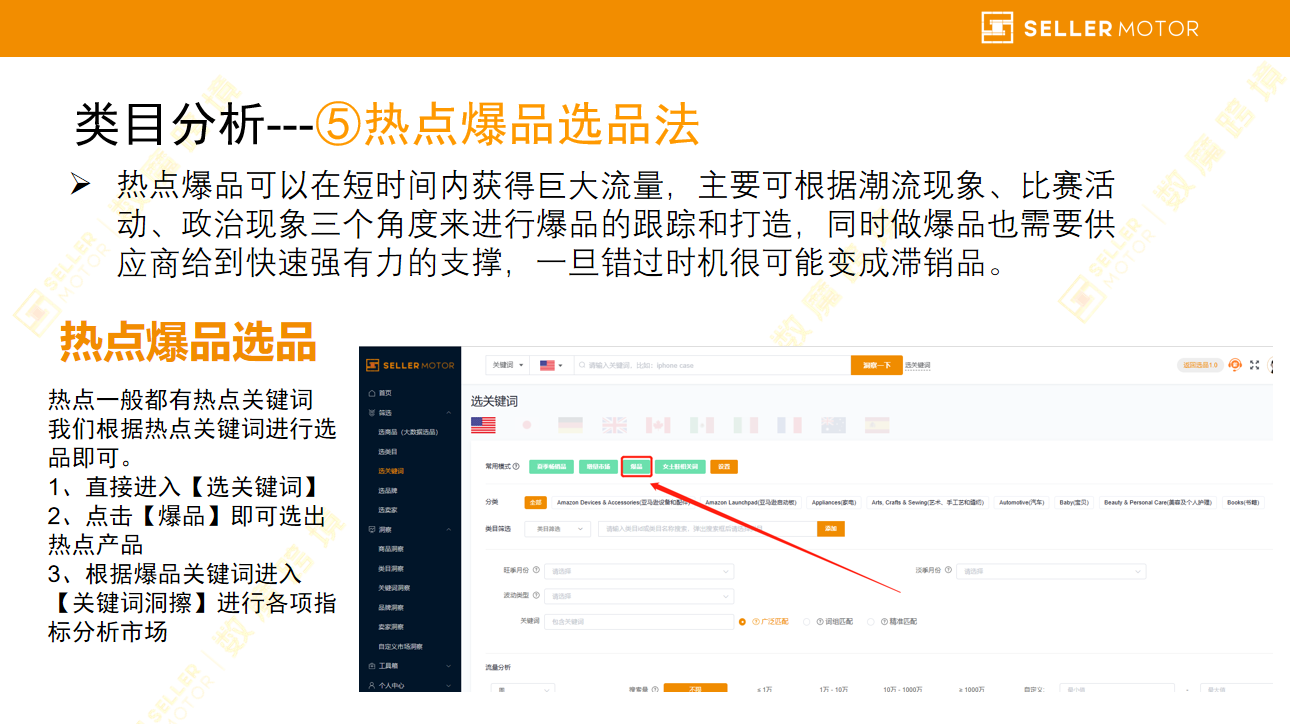Click the orange 设置 button
Screen dimensions: 1290x724
pyautogui.click(x=724, y=466)
